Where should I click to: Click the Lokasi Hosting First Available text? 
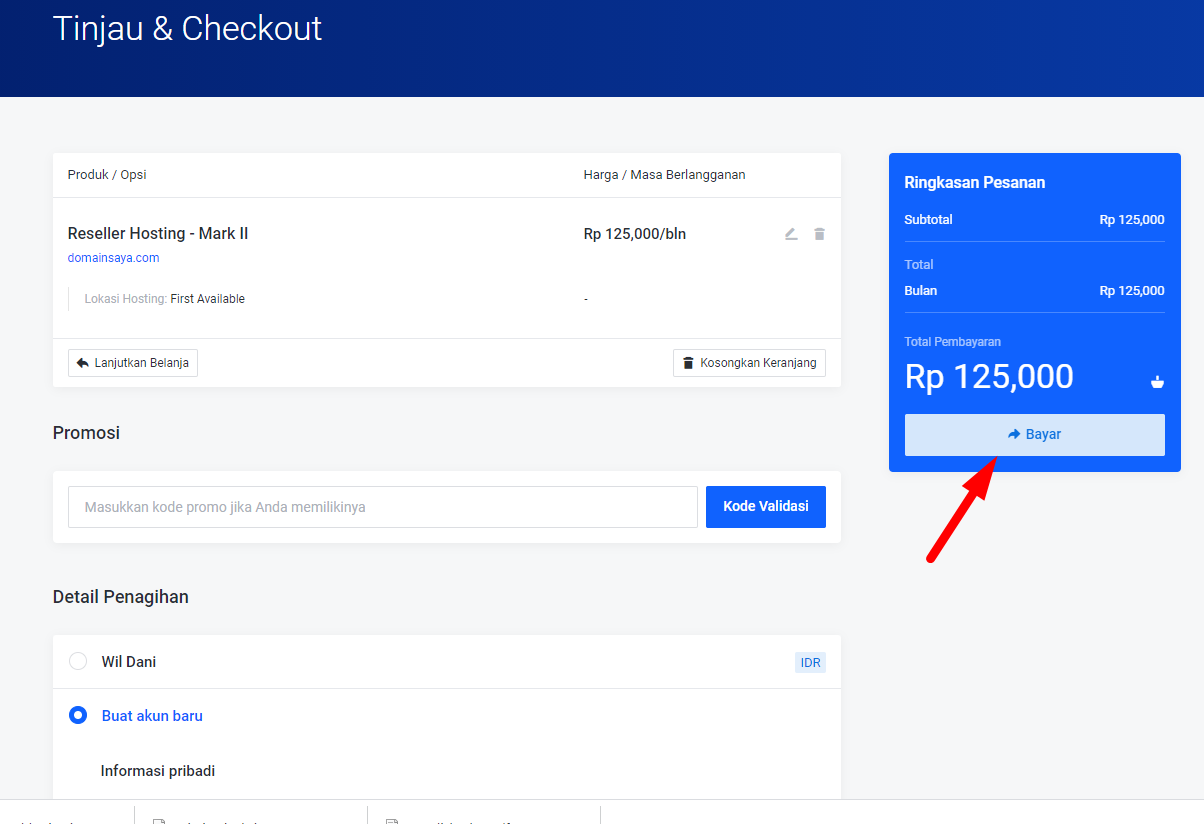(x=165, y=299)
